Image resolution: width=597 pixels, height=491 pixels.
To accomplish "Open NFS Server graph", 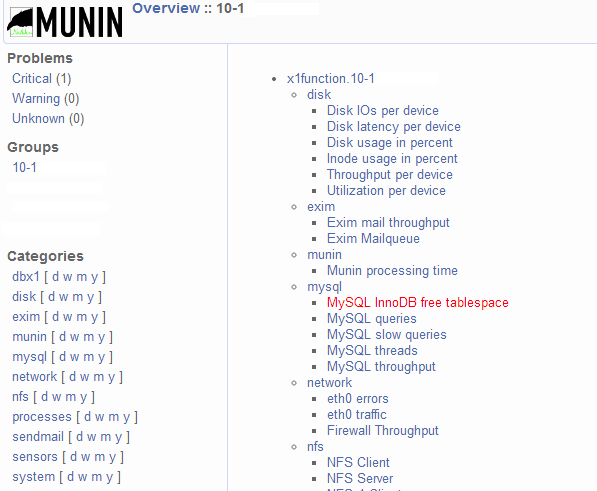I will click(360, 478).
